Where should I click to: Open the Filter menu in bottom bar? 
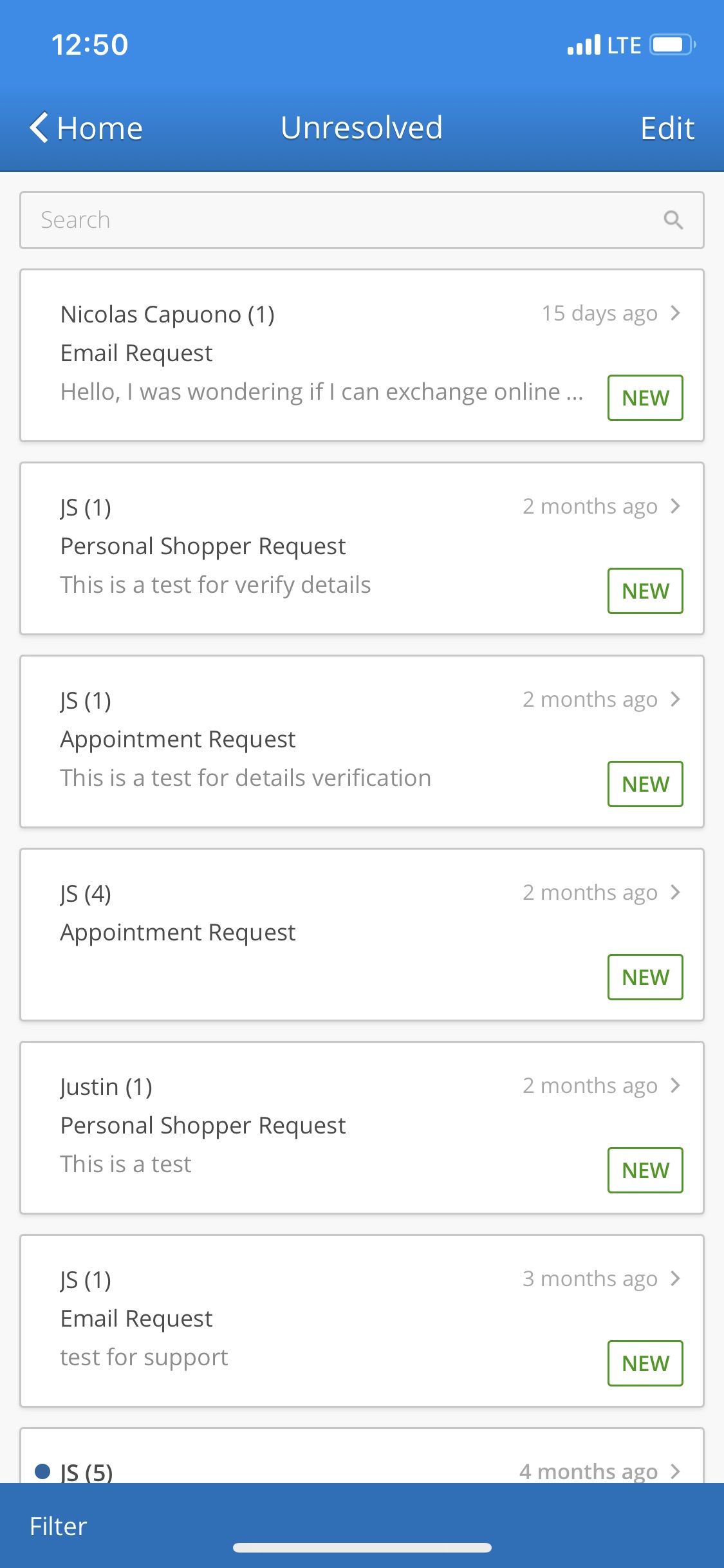[59, 1526]
